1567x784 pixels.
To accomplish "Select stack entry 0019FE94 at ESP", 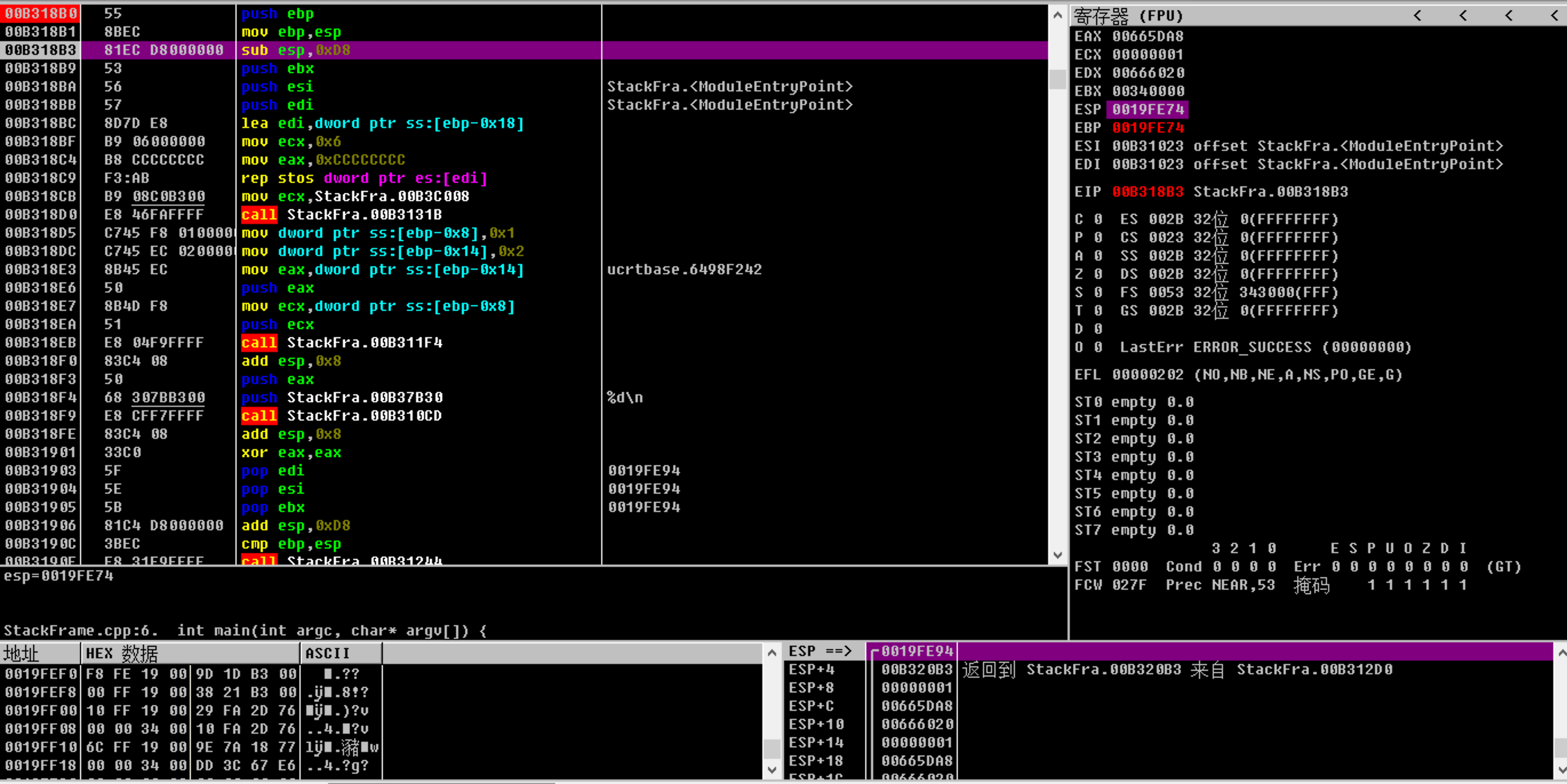I will click(x=917, y=651).
